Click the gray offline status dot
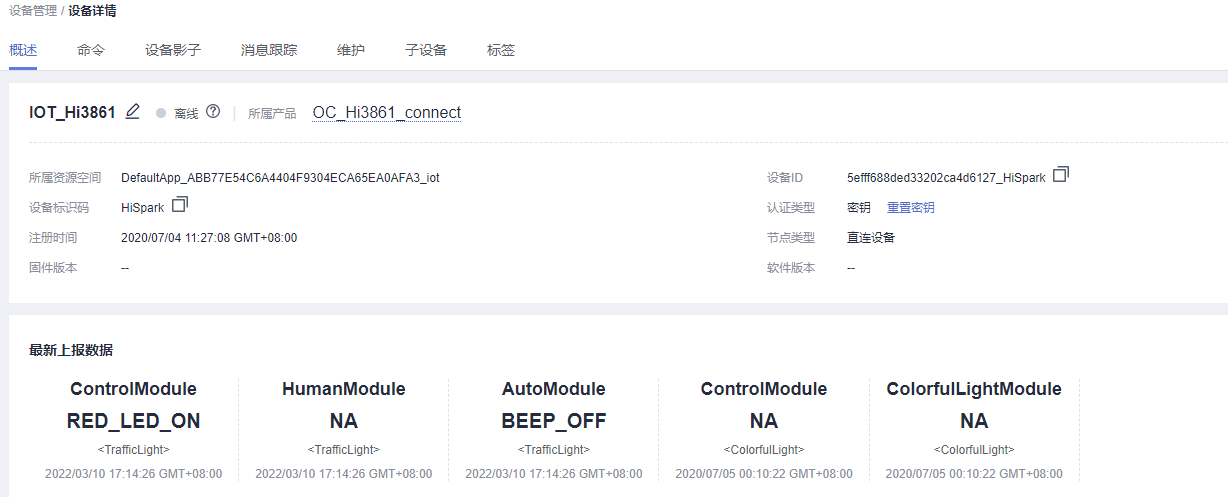The width and height of the screenshot is (1228, 497). (x=160, y=113)
